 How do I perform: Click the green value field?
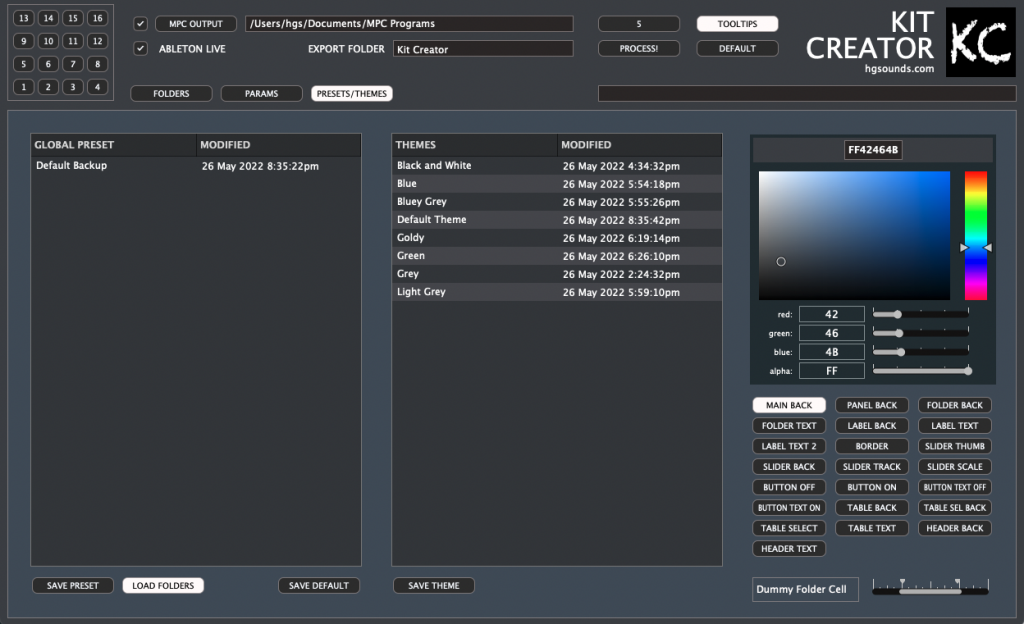(831, 333)
